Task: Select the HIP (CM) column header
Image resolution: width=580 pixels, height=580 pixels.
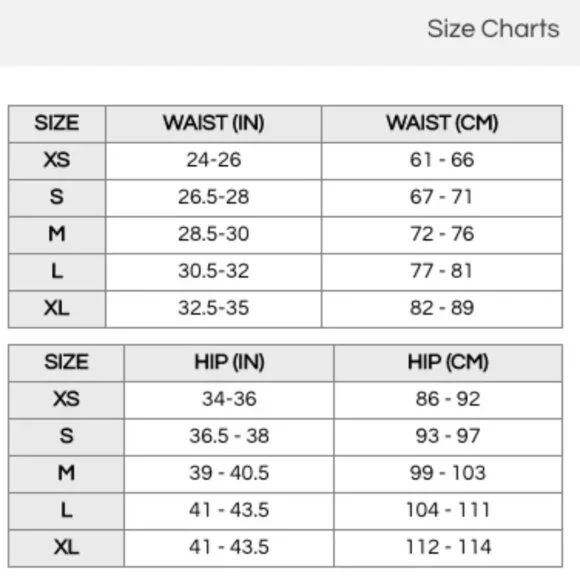Action: [448, 362]
